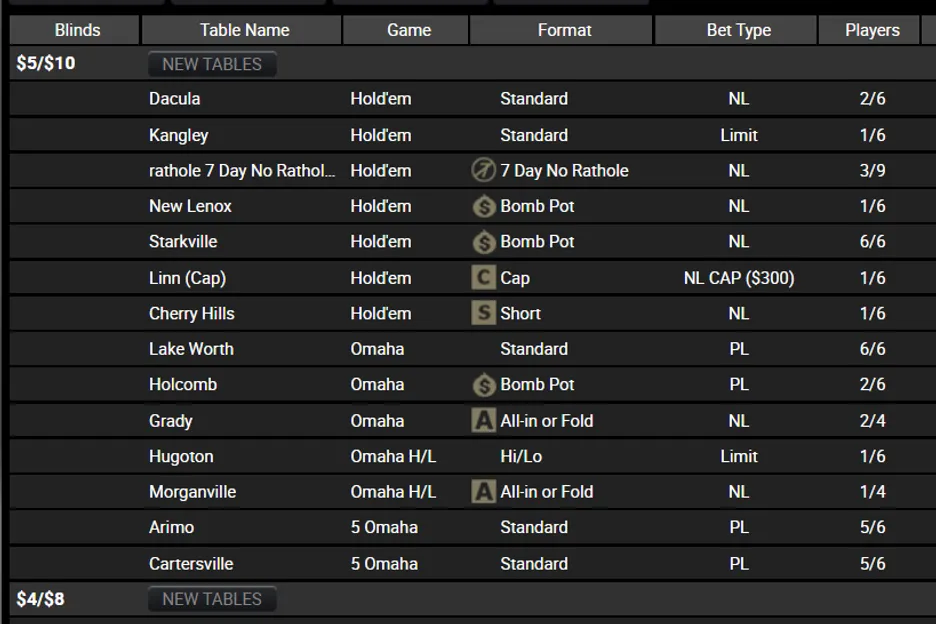This screenshot has width=936, height=624.
Task: Sort tables by the Players column
Action: point(869,30)
